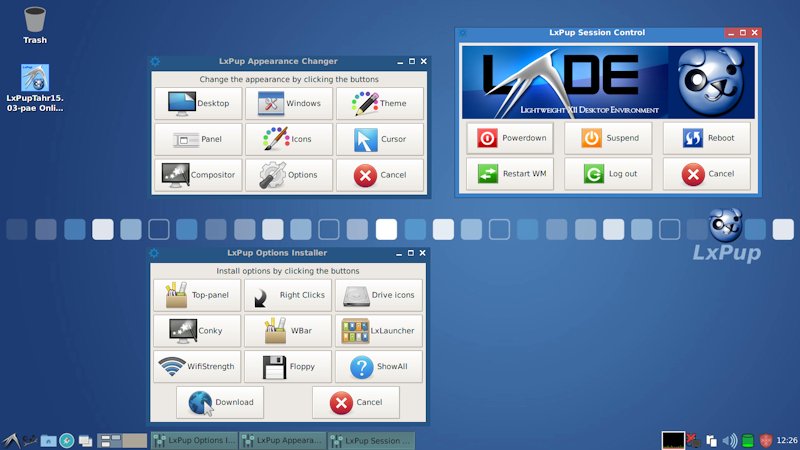Maximize the LxPup Appearance Changer window
Screen dimensions: 800x450
coord(412,61)
